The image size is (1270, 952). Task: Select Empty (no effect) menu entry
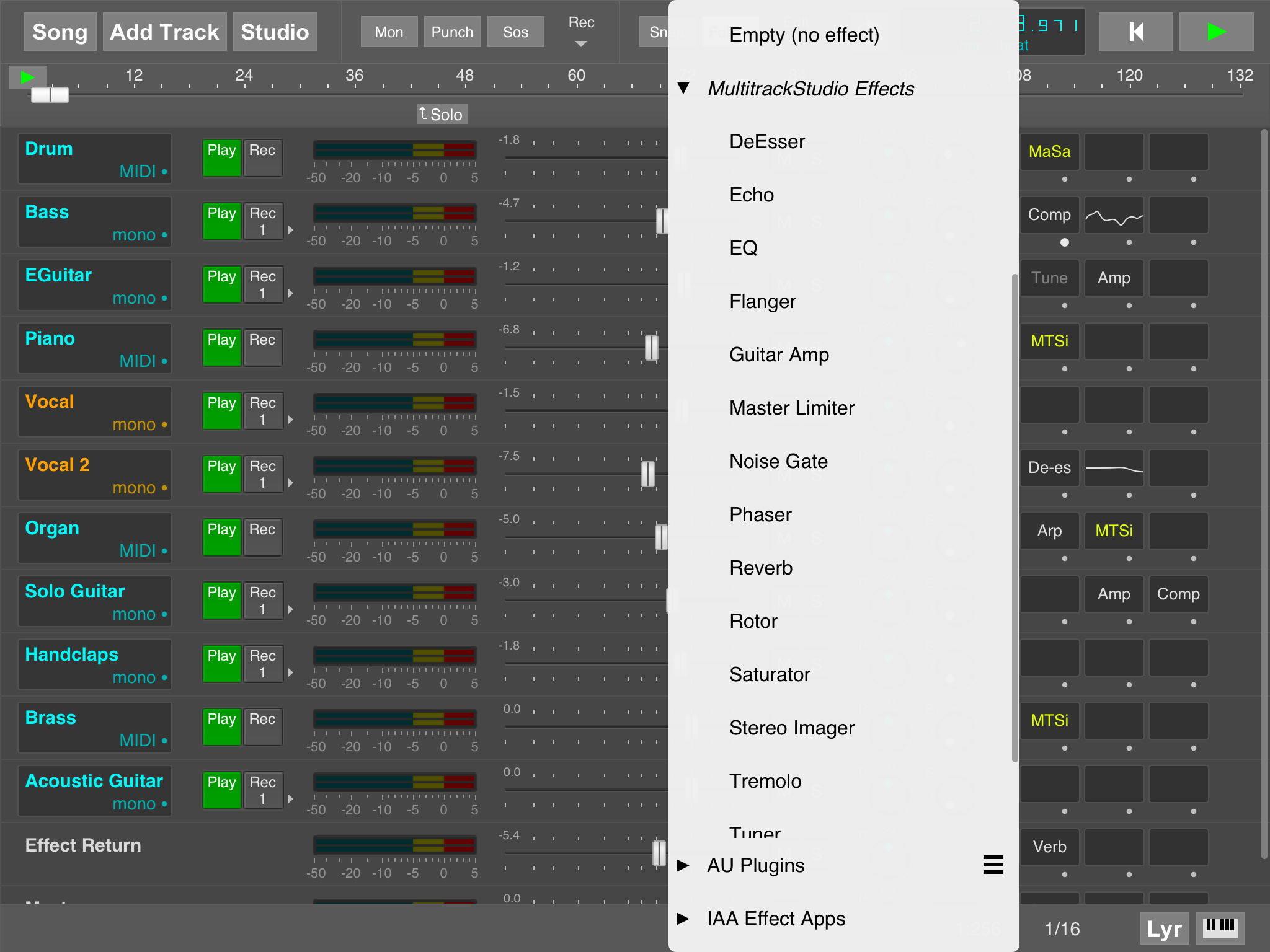(804, 35)
